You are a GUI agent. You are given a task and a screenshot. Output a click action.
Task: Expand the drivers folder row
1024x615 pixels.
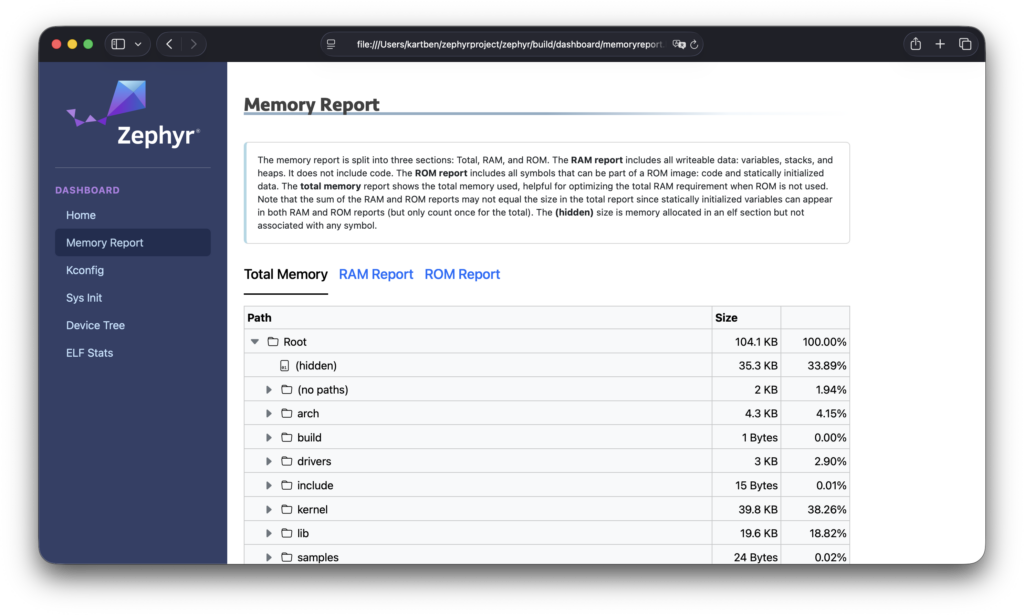269,462
